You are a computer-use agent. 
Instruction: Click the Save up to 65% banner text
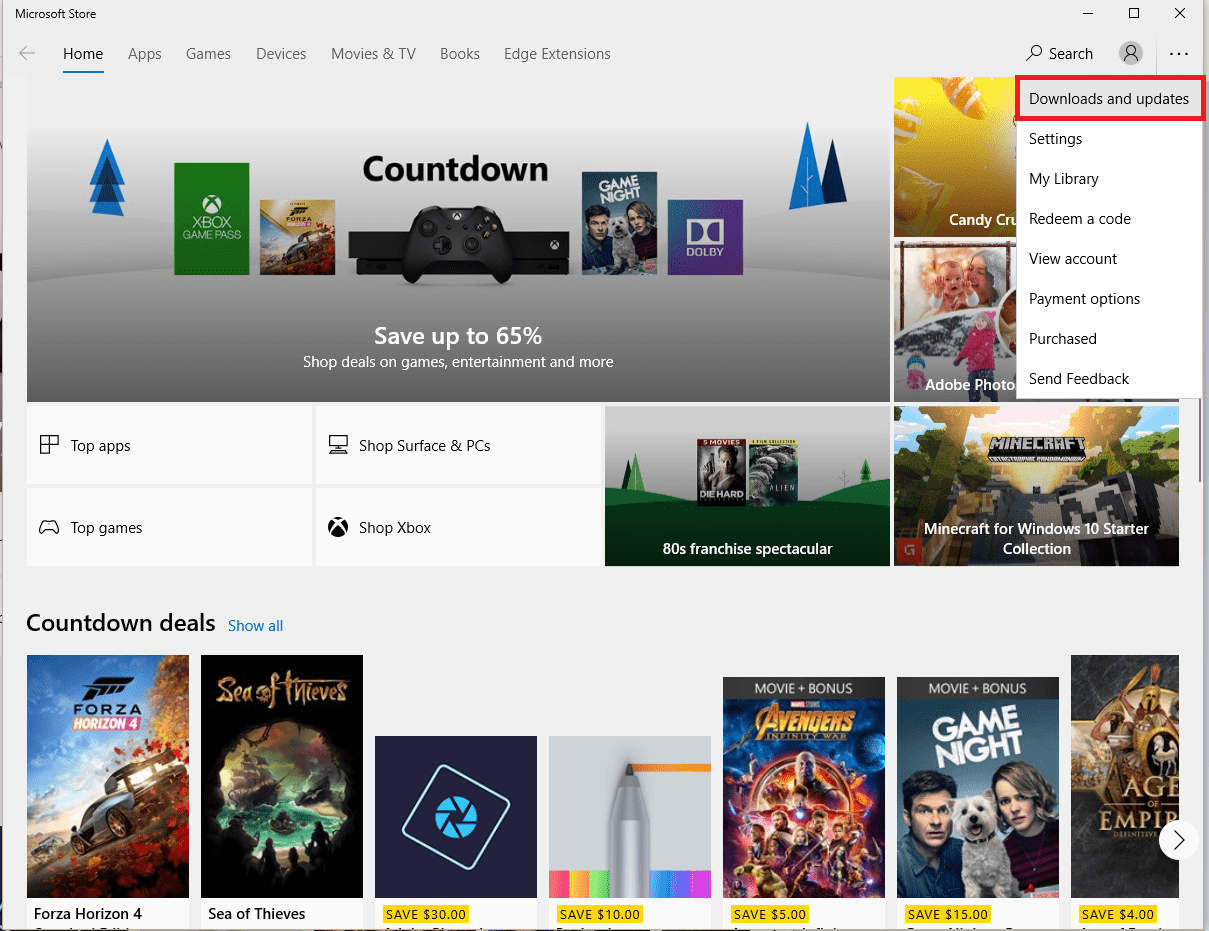pos(458,335)
